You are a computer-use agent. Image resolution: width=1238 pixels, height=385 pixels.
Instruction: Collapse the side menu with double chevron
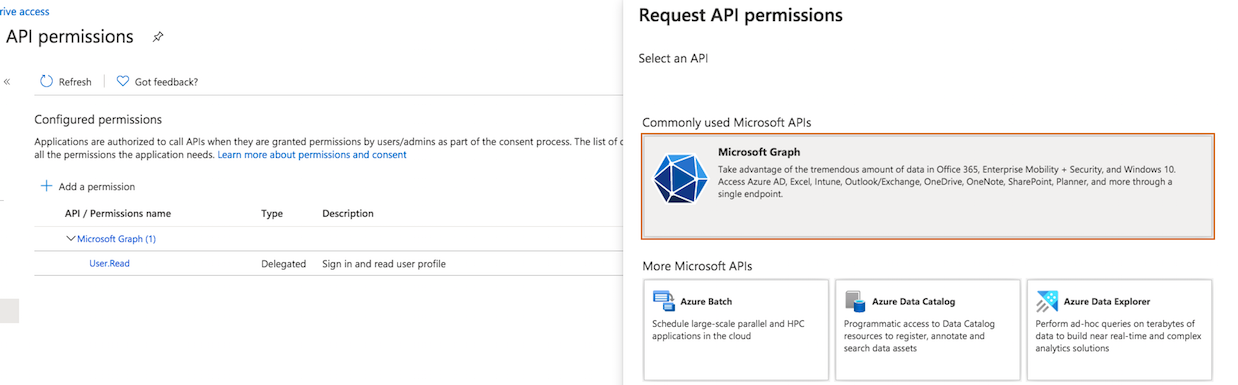(7, 82)
